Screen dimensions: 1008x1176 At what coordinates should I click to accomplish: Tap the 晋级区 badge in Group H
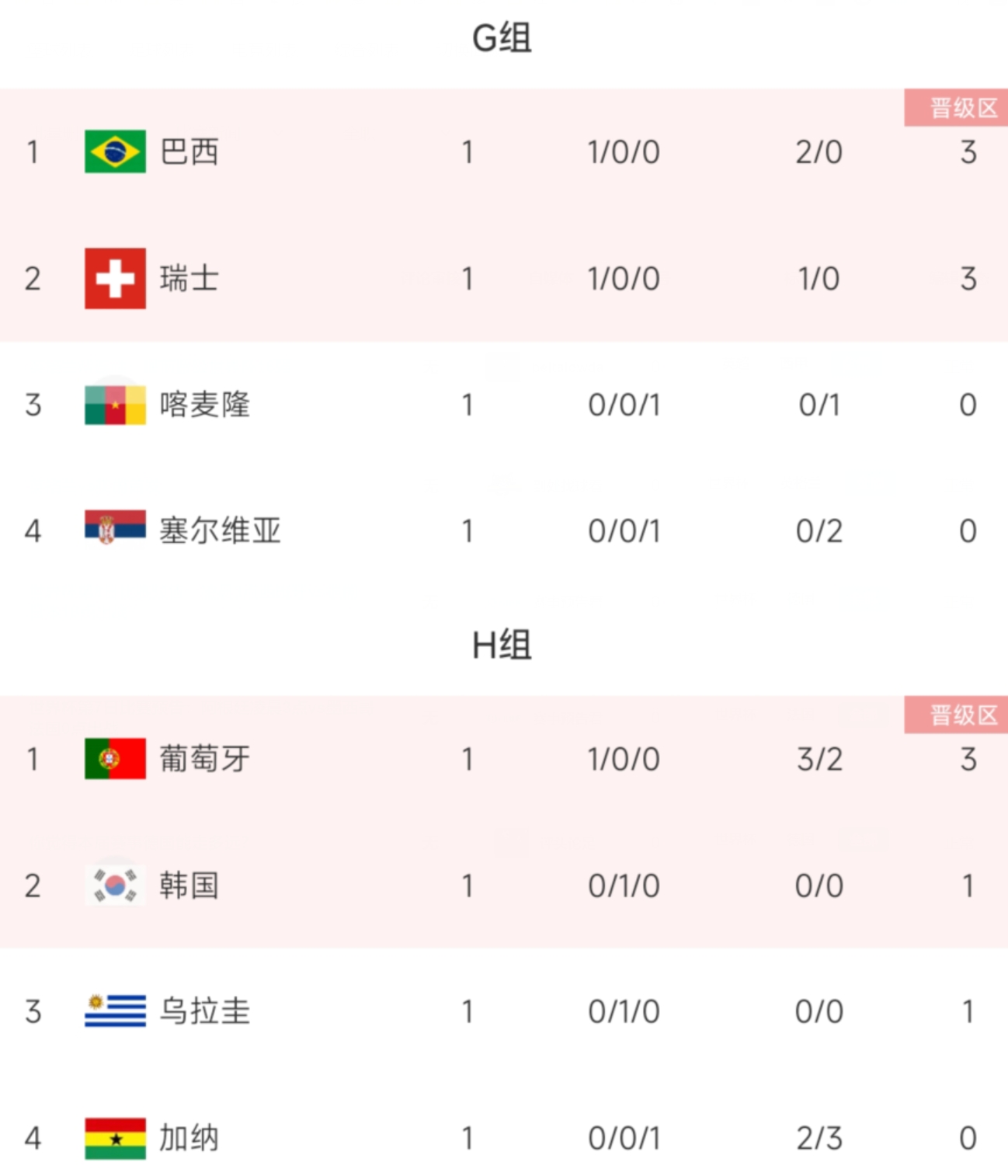(956, 715)
